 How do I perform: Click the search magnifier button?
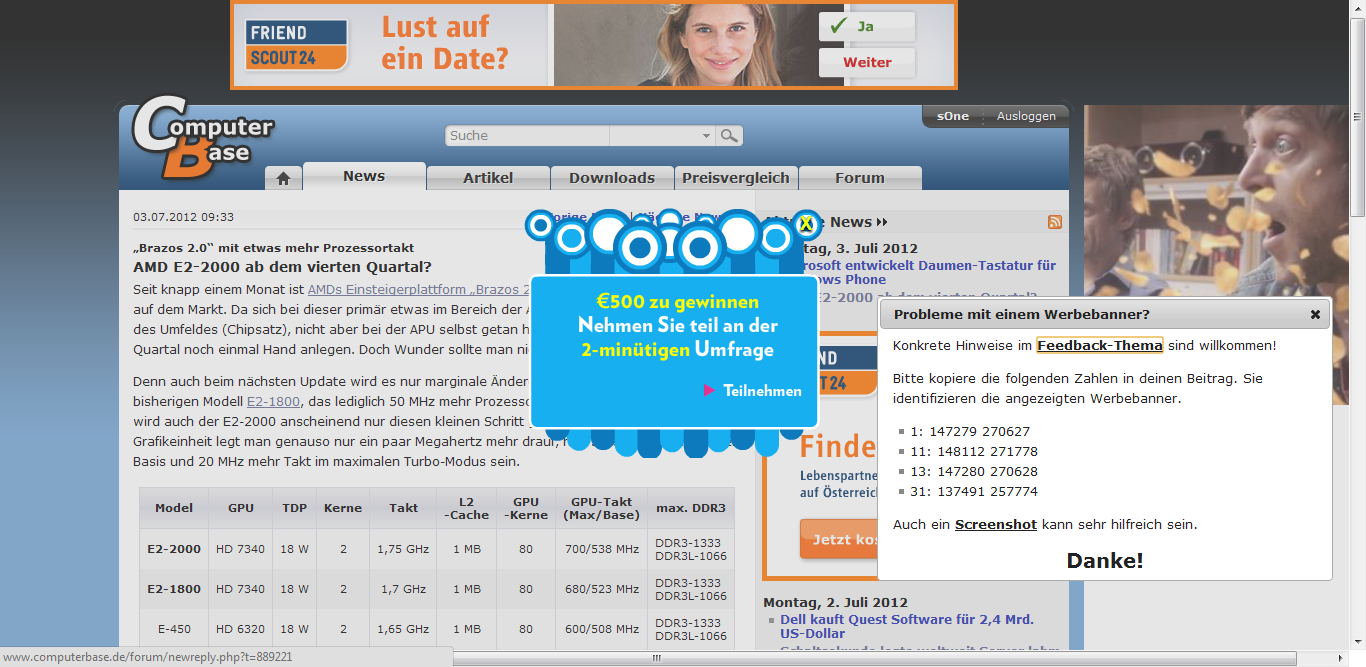coord(730,135)
